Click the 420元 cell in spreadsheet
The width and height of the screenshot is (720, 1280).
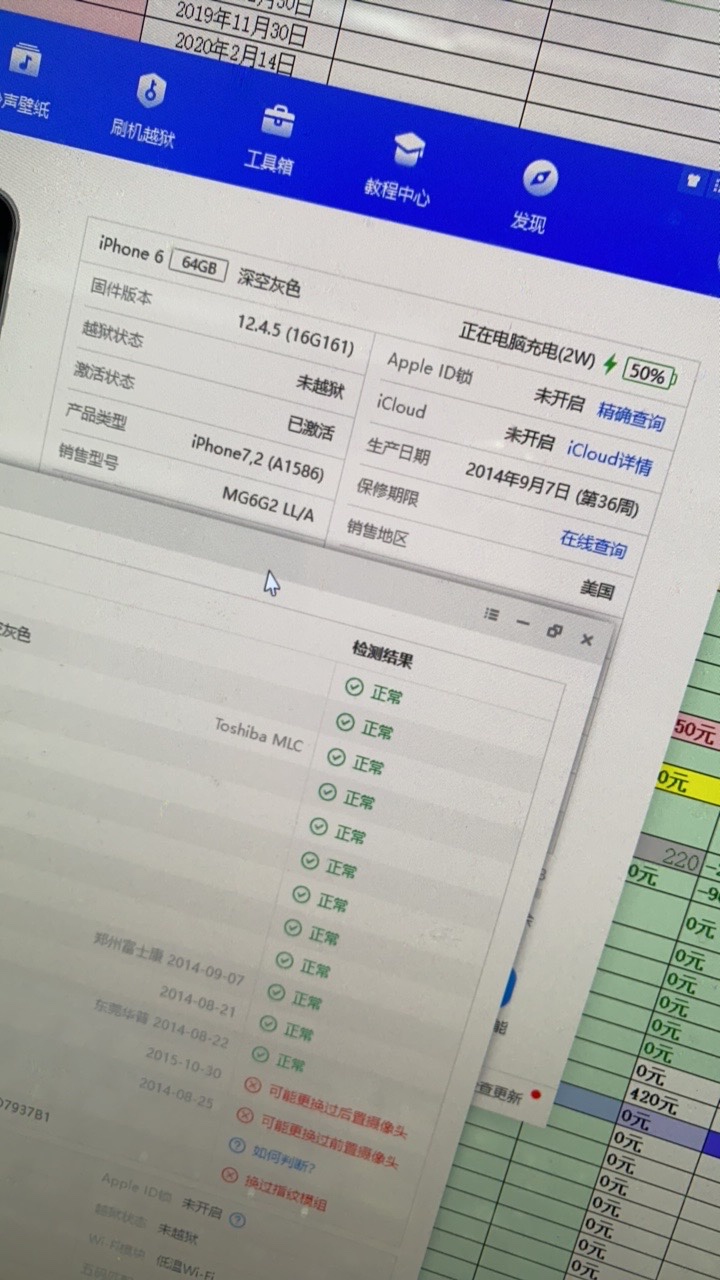pos(656,1101)
